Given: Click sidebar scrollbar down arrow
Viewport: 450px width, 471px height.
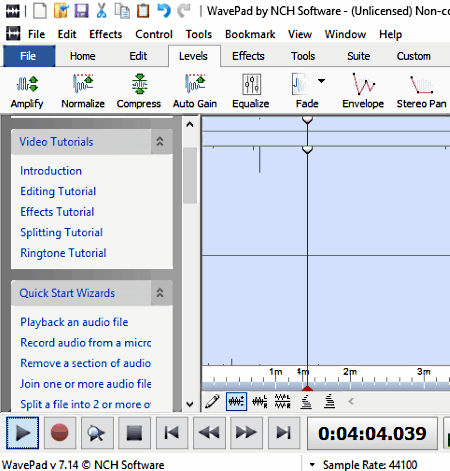Looking at the screenshot, I should (x=190, y=404).
